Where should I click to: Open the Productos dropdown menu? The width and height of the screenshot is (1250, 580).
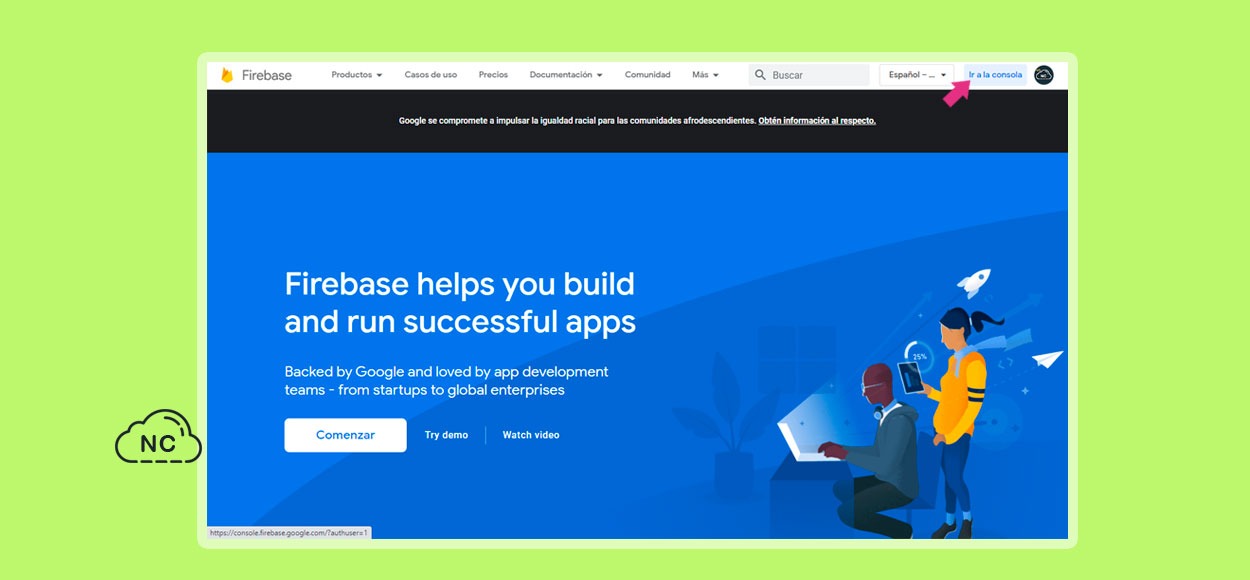pos(357,75)
